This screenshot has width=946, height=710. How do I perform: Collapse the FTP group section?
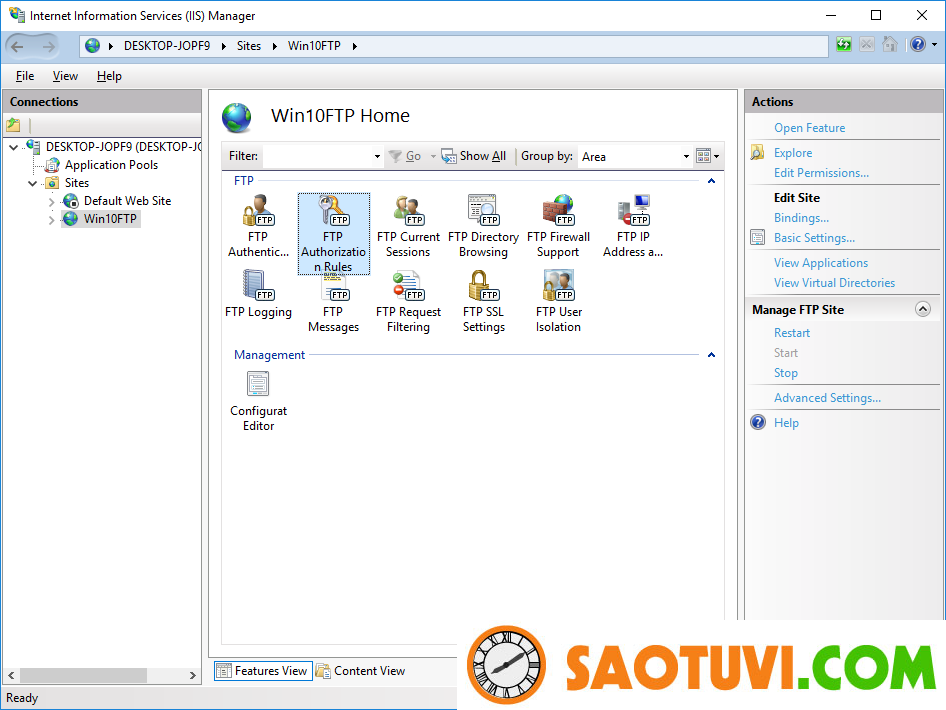[711, 181]
